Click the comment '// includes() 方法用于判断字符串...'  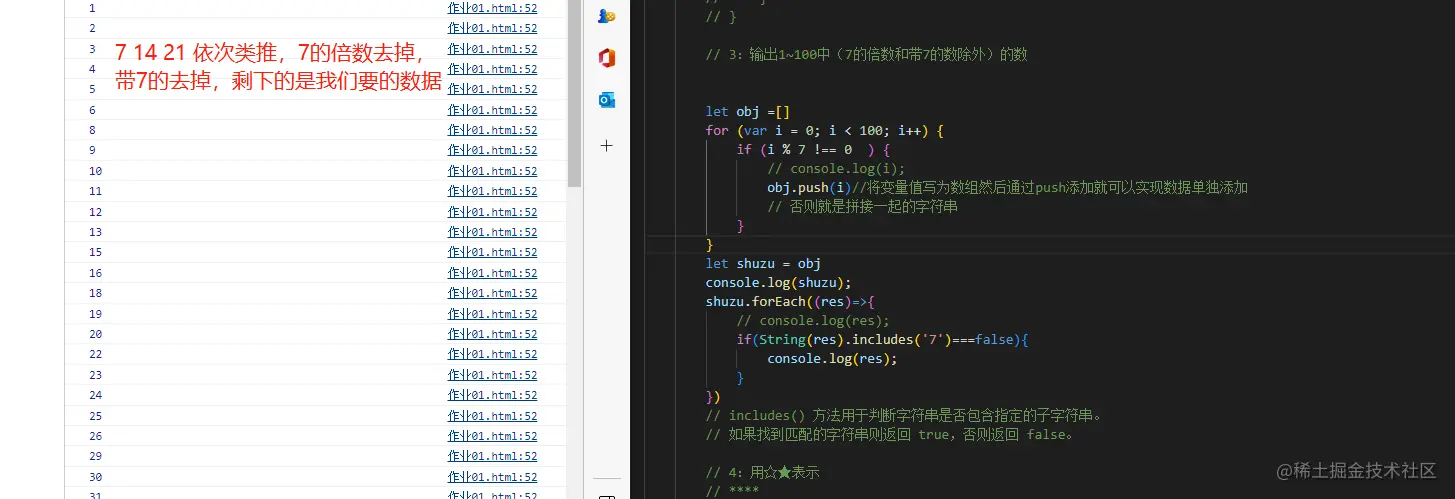click(903, 415)
